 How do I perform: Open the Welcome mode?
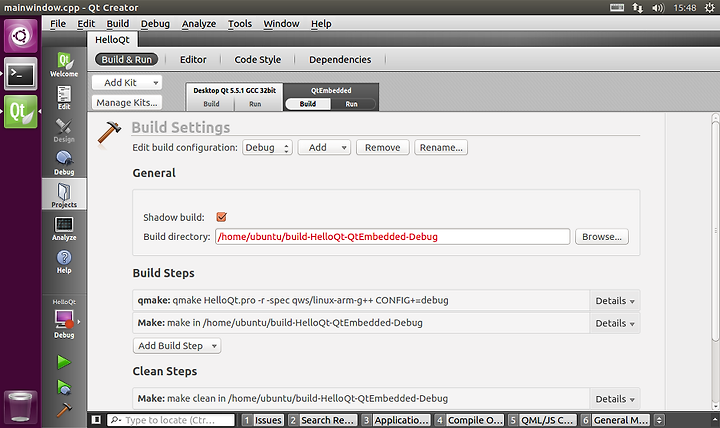click(x=64, y=65)
